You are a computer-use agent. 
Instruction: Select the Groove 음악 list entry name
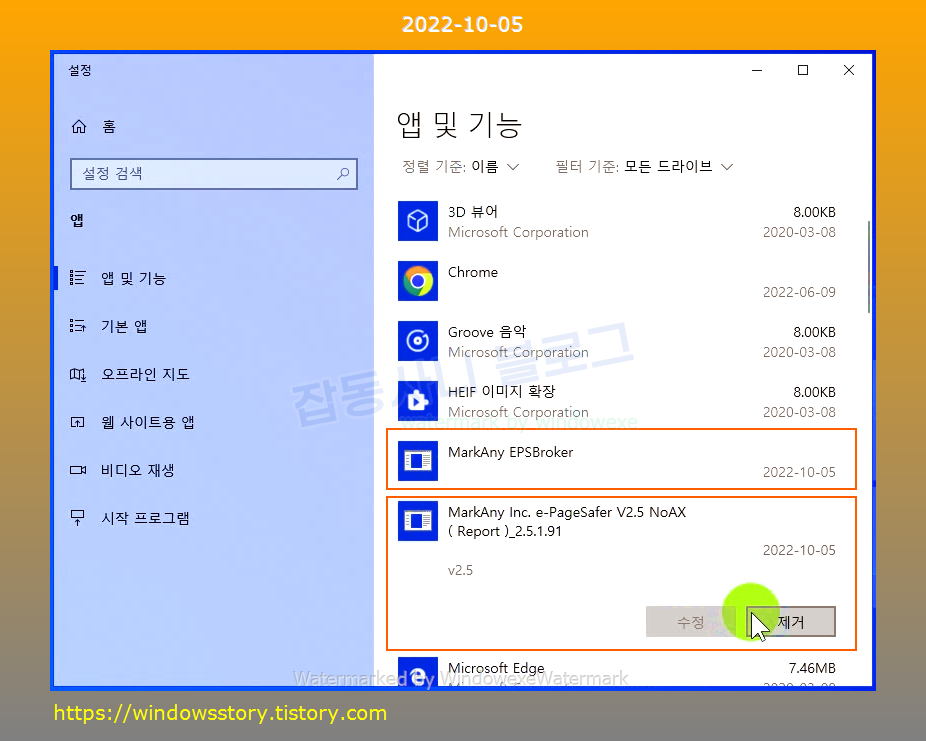pos(487,332)
